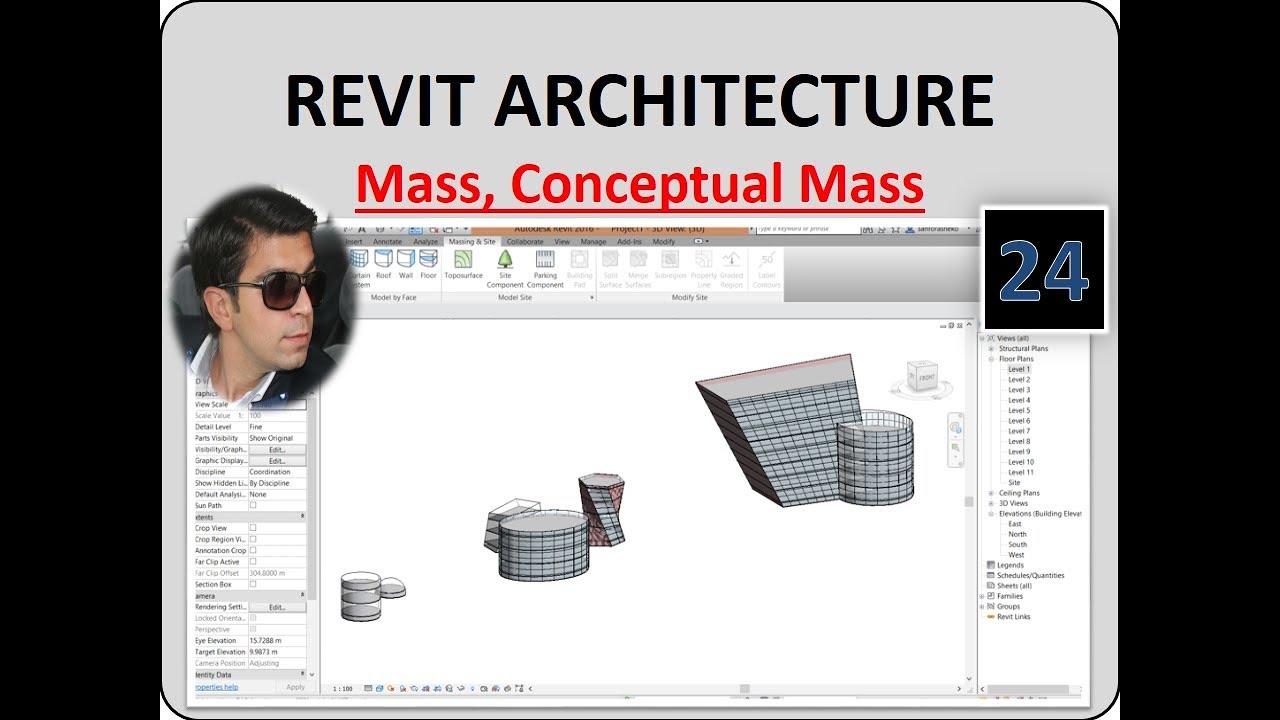Toggle the Crop Region Visible checkbox
The image size is (1280, 720).
(253, 539)
